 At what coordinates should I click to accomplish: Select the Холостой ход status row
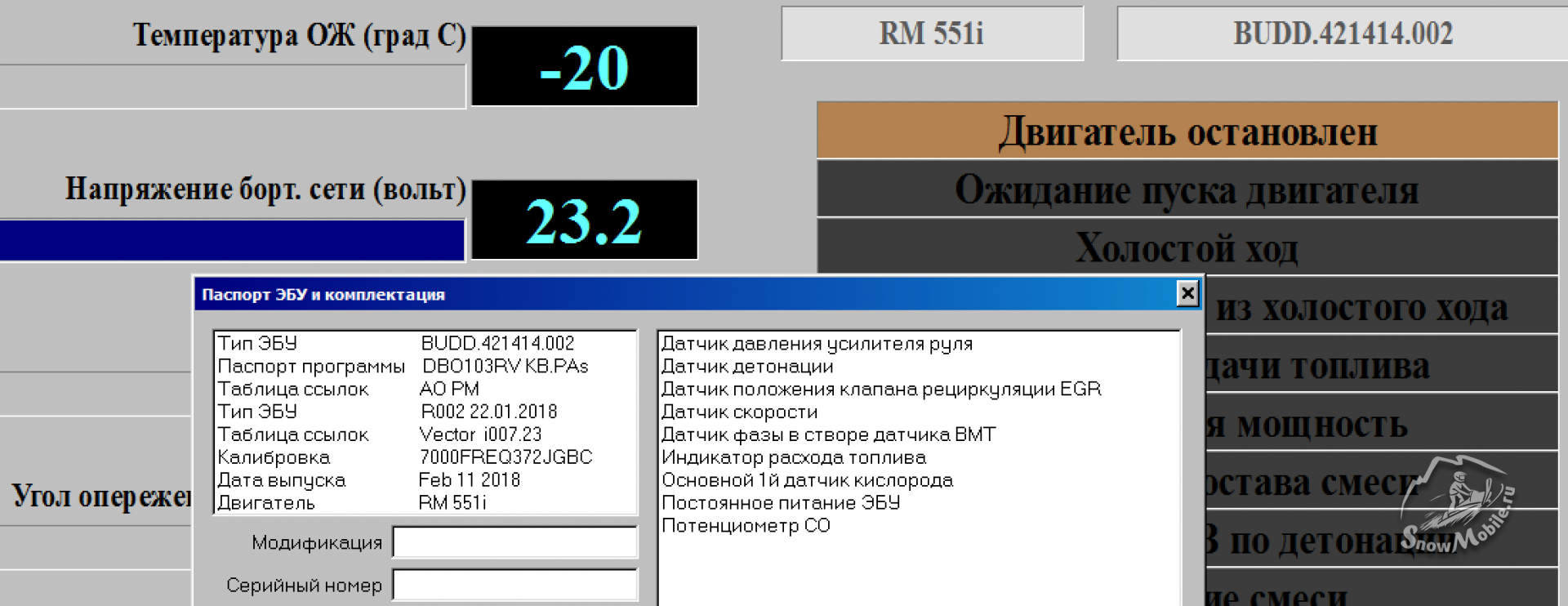pyautogui.click(x=1187, y=246)
